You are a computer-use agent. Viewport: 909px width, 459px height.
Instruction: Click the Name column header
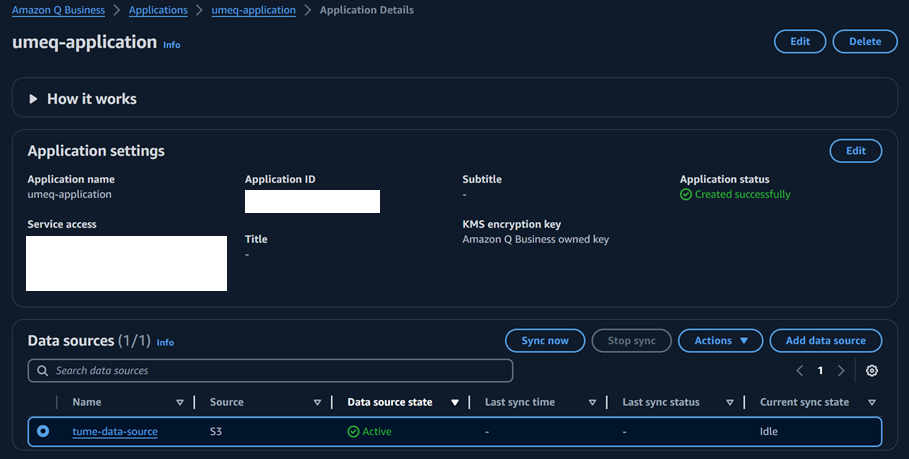tap(87, 402)
